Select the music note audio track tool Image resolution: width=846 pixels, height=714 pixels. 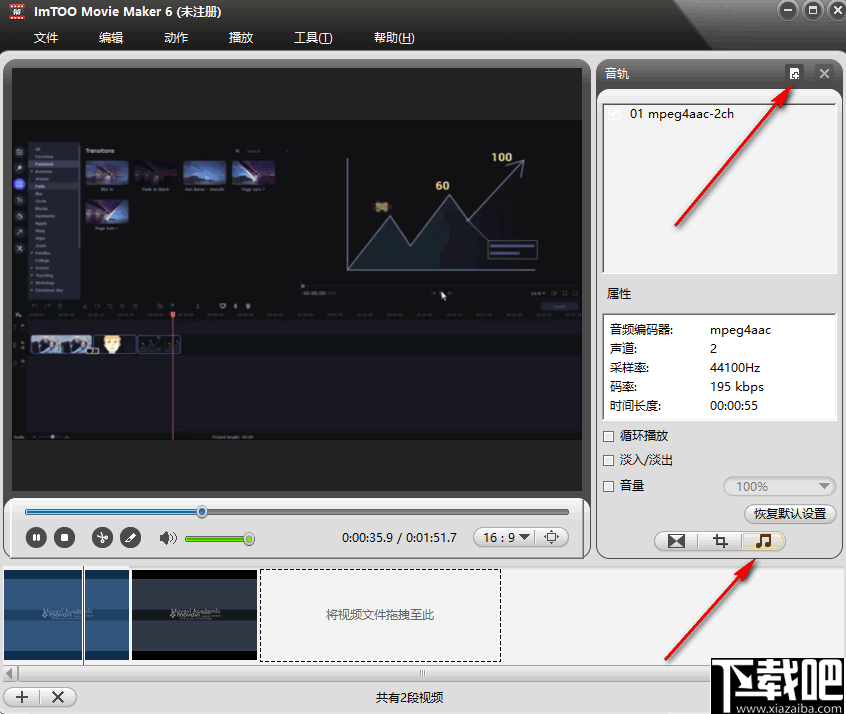764,541
